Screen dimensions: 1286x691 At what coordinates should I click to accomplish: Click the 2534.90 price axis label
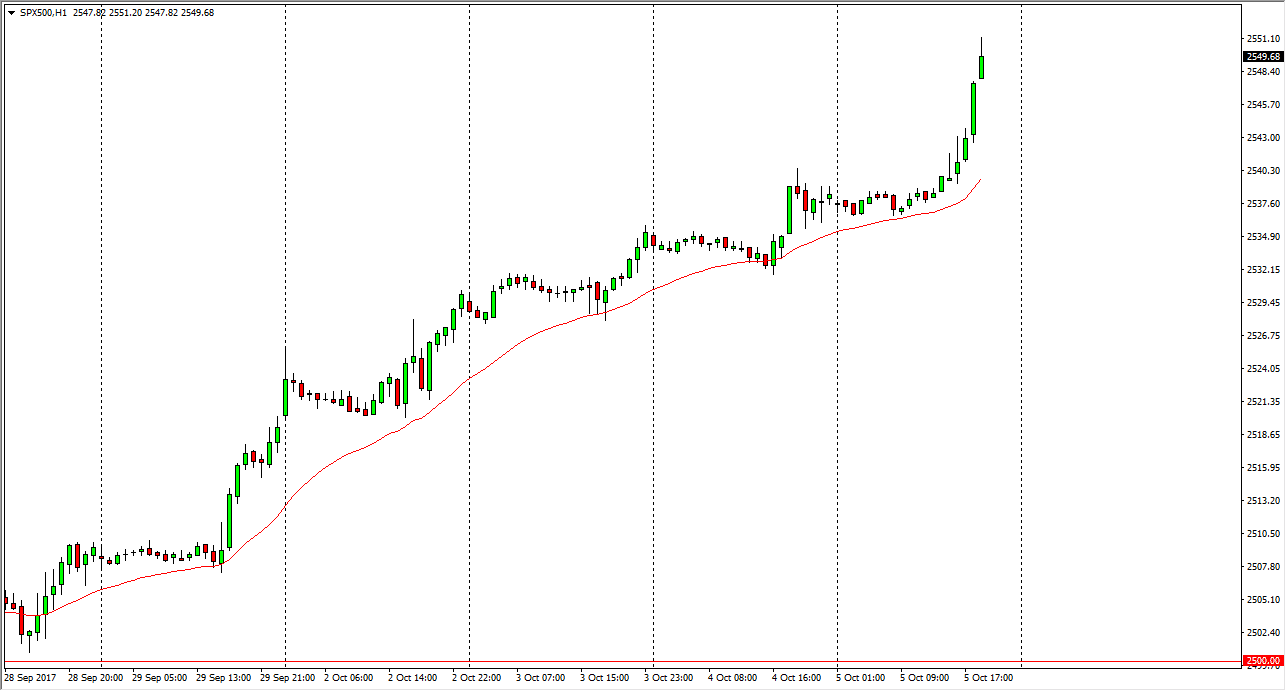1262,237
